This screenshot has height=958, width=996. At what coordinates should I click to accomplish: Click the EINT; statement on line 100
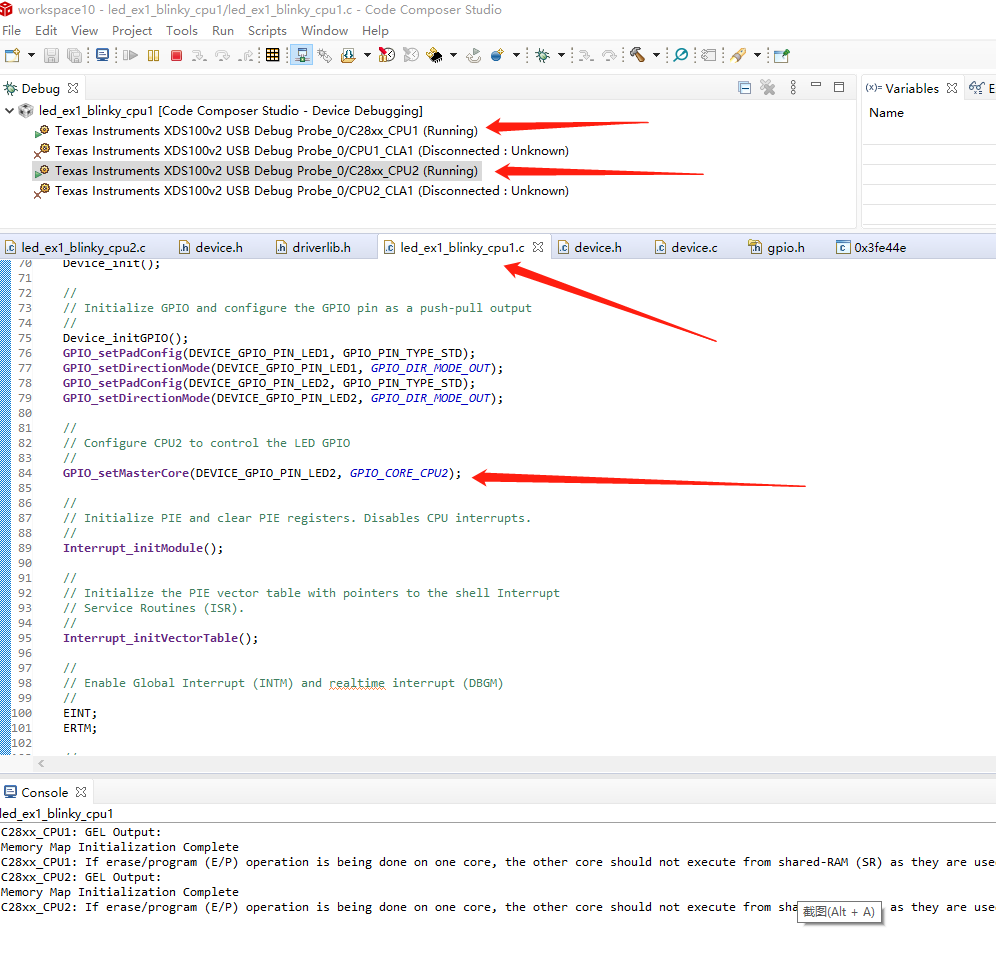click(x=80, y=713)
